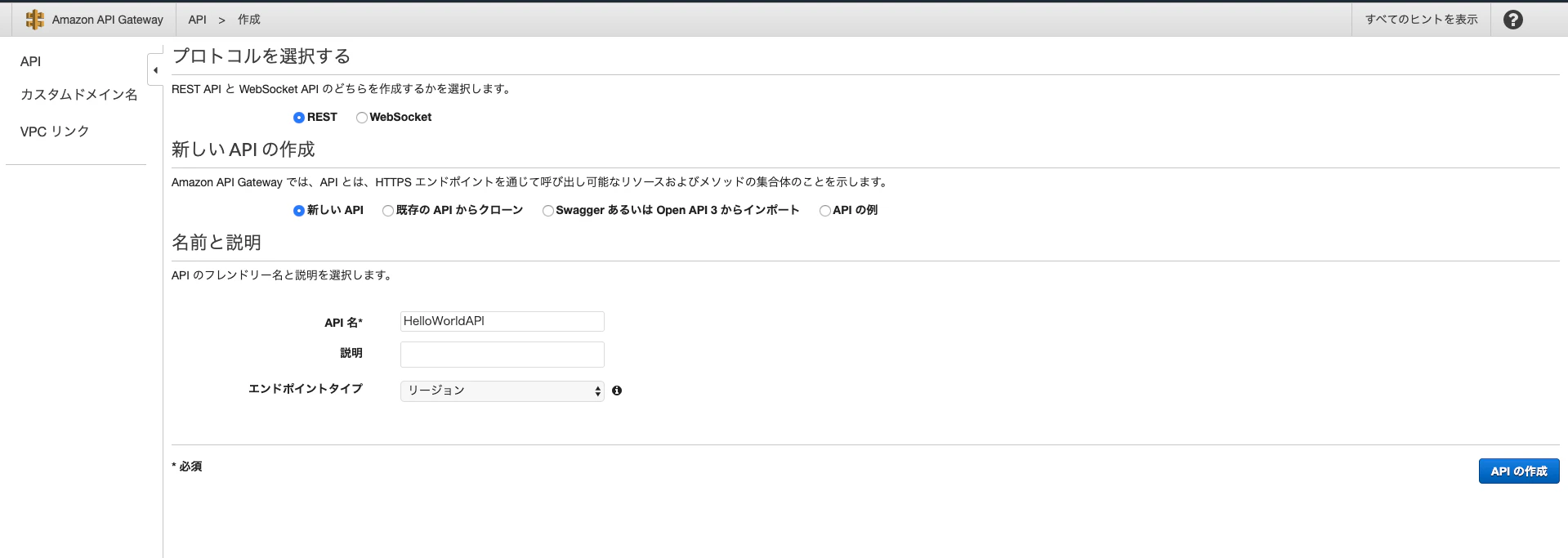This screenshot has width=1568, height=558.
Task: Click the endpoint type info icon
Action: pyautogui.click(x=617, y=391)
